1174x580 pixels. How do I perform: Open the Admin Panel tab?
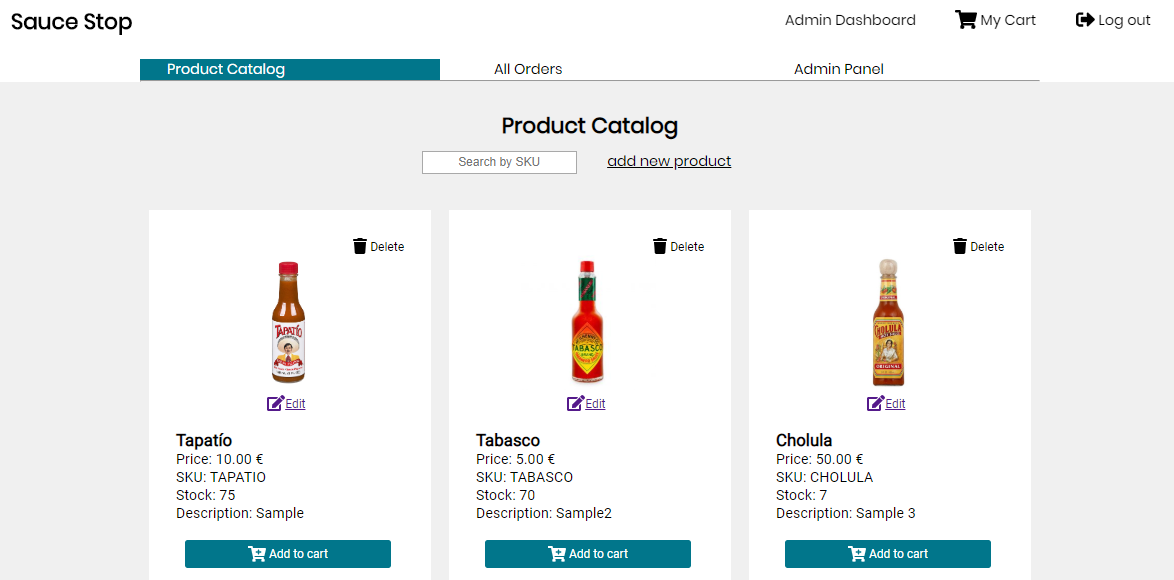[x=838, y=69]
